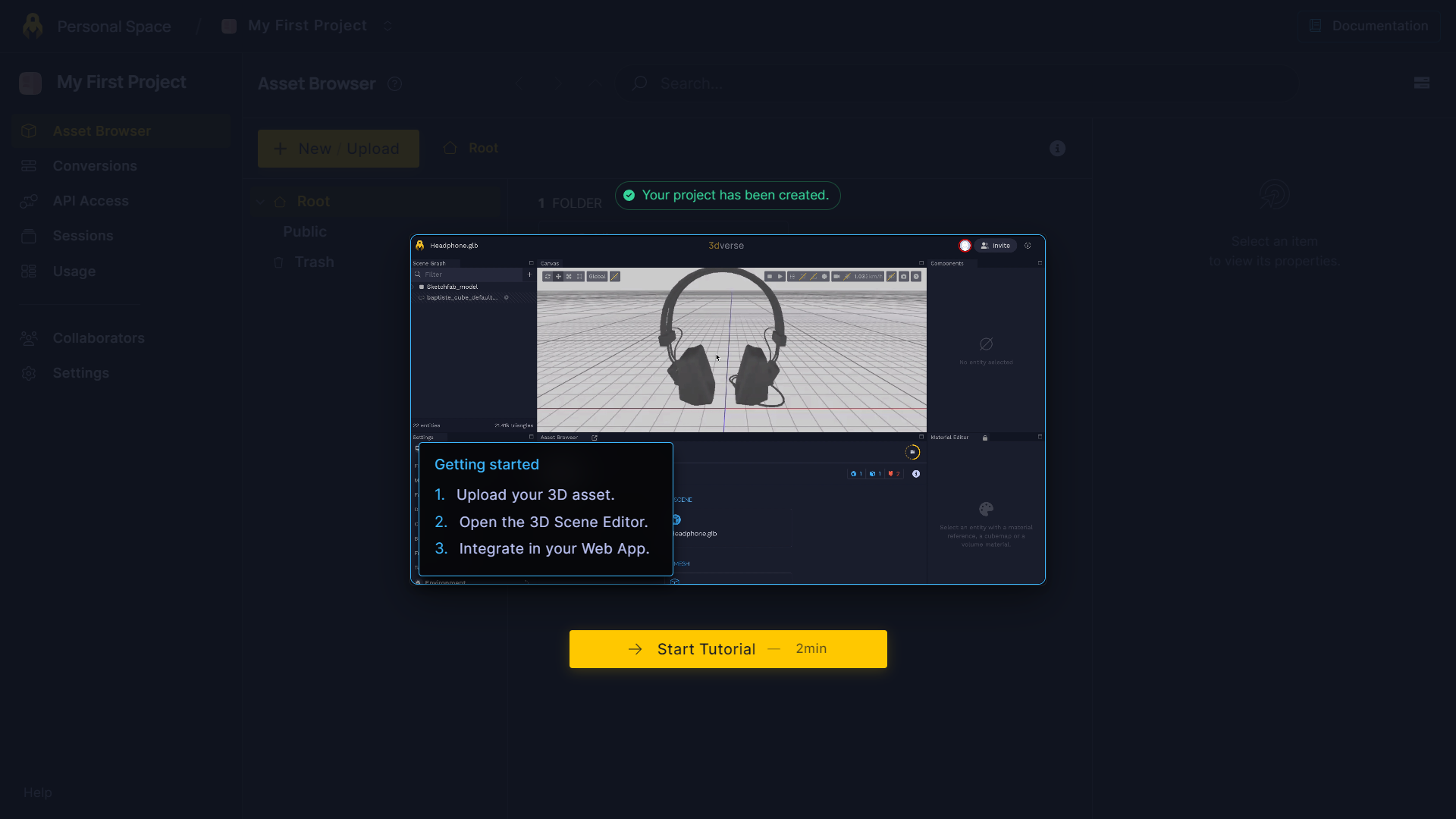Screen dimensions: 1456x819
Task: Toggle the list view layout icon
Action: 1422,83
